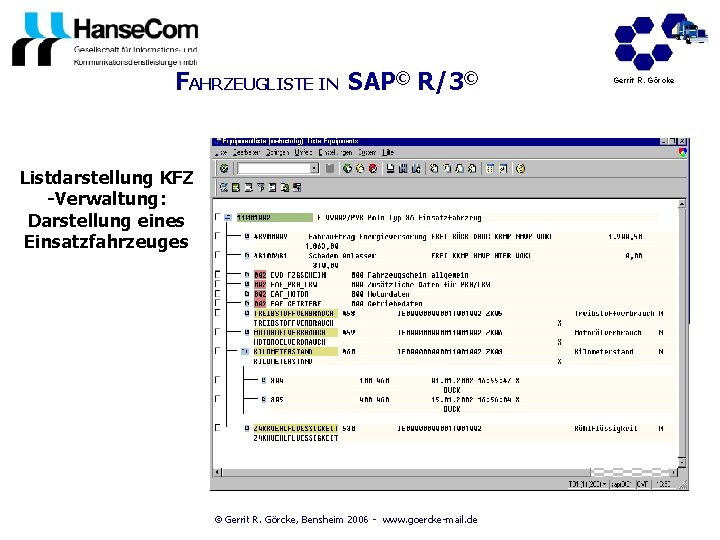Image resolution: width=720 pixels, height=540 pixels.
Task: Open the Springen menu
Action: tap(277, 152)
